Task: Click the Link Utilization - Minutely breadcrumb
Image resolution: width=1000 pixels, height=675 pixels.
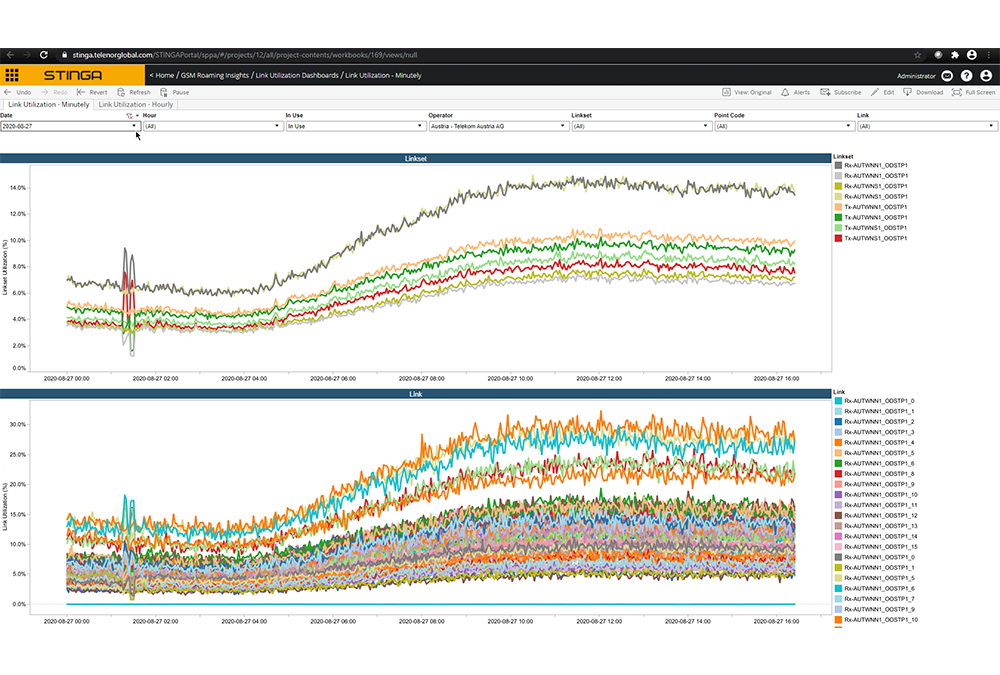Action: [383, 75]
